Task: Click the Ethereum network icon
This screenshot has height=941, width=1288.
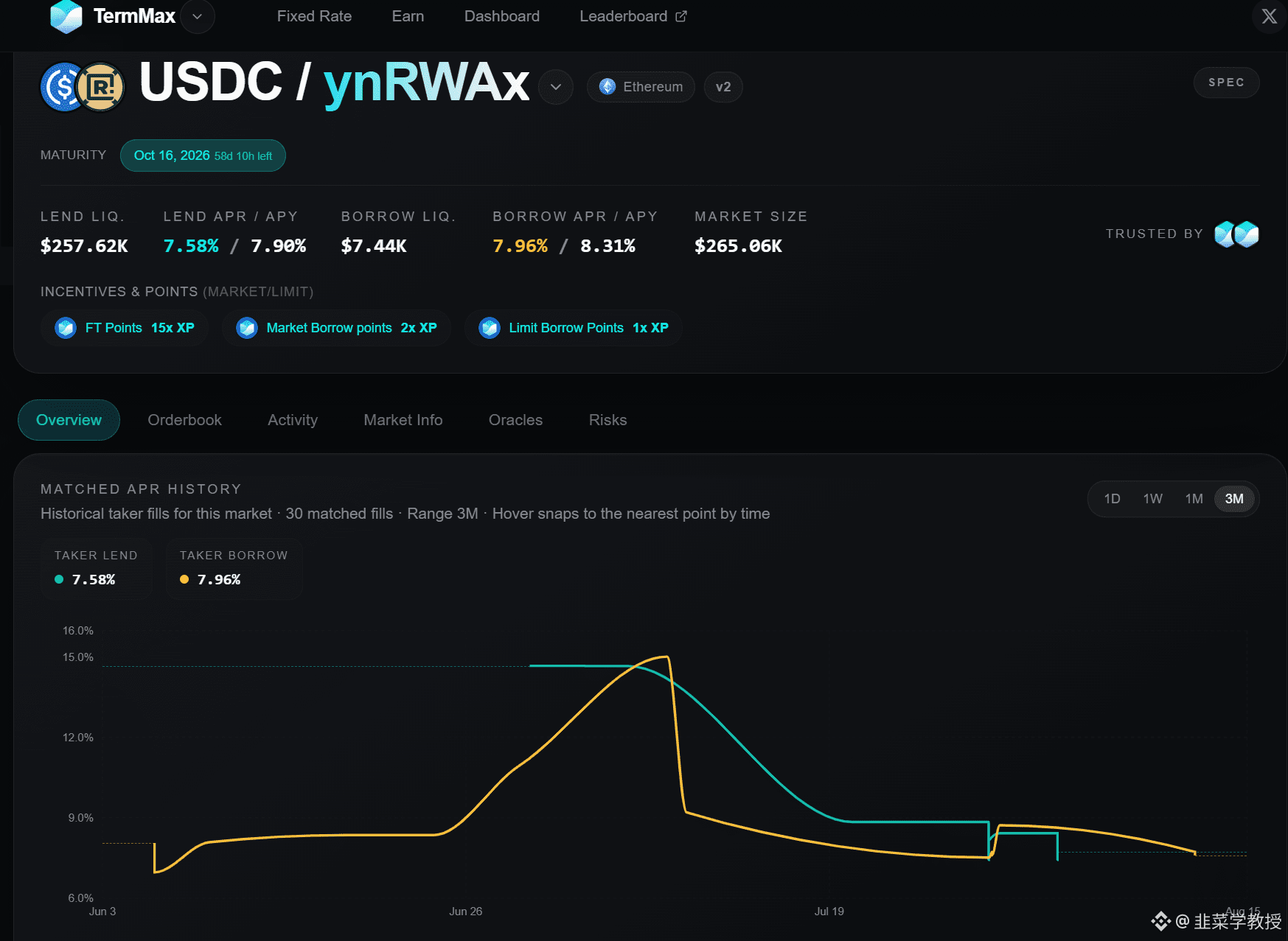Action: tap(608, 87)
